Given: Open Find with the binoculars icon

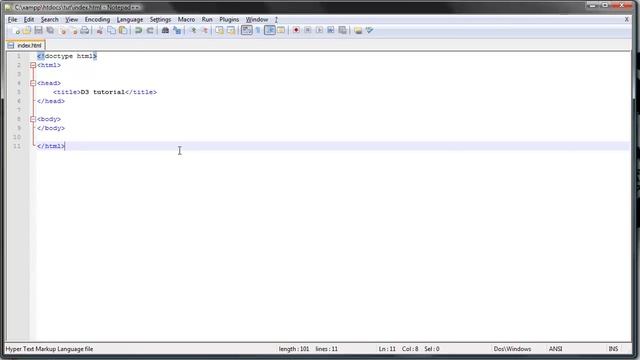Looking at the screenshot, I should (x=165, y=31).
